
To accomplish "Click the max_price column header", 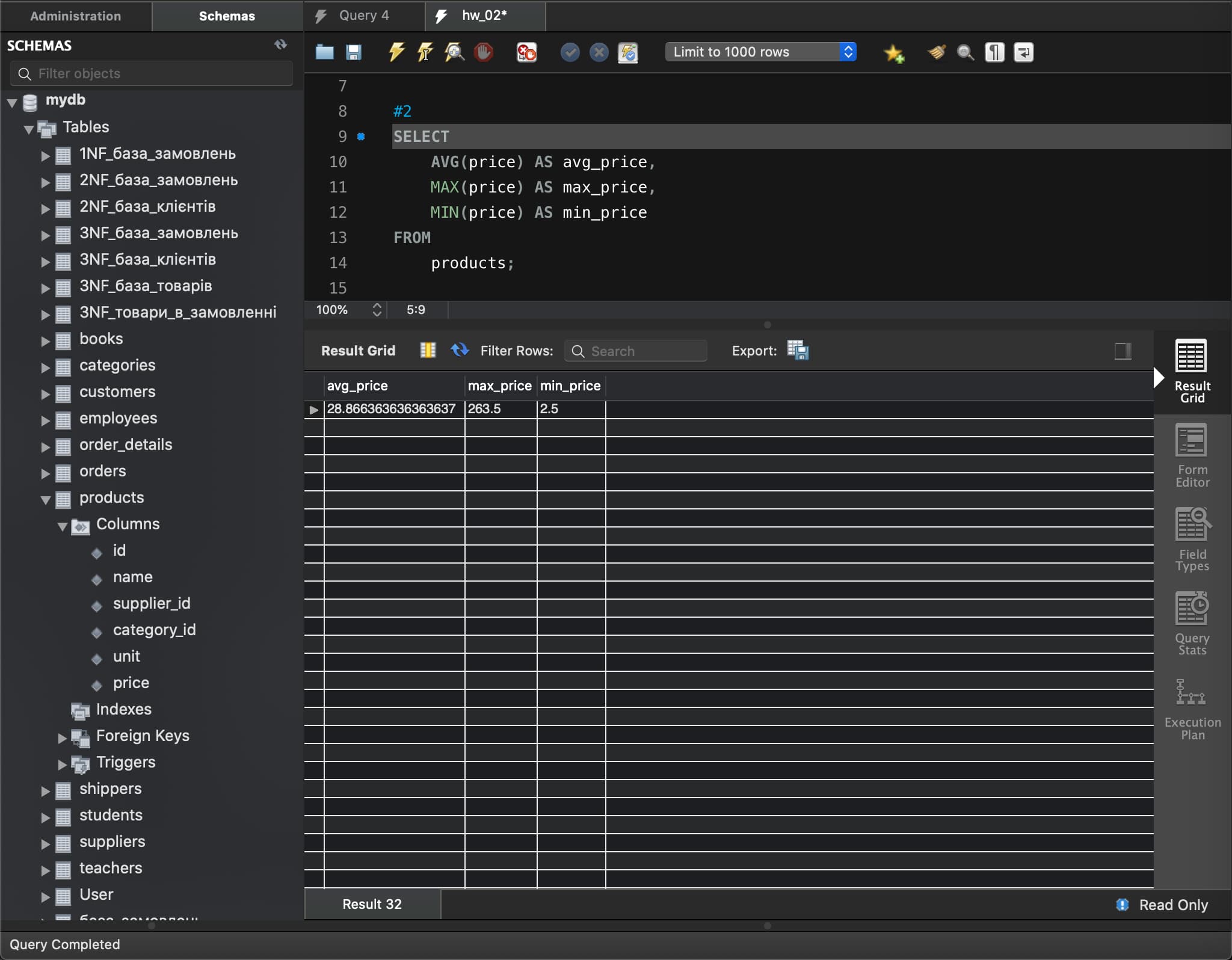I will (x=500, y=386).
